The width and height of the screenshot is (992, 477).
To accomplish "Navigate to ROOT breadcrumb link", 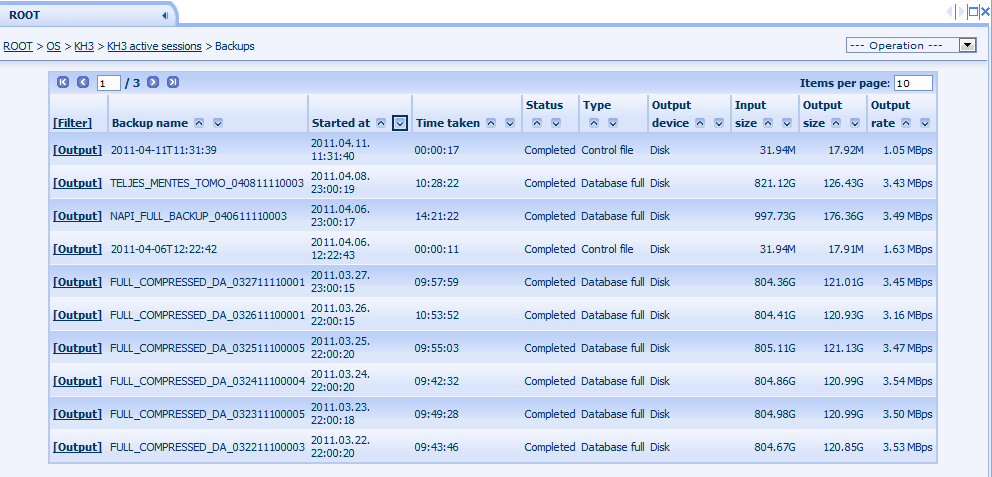I will tap(18, 46).
